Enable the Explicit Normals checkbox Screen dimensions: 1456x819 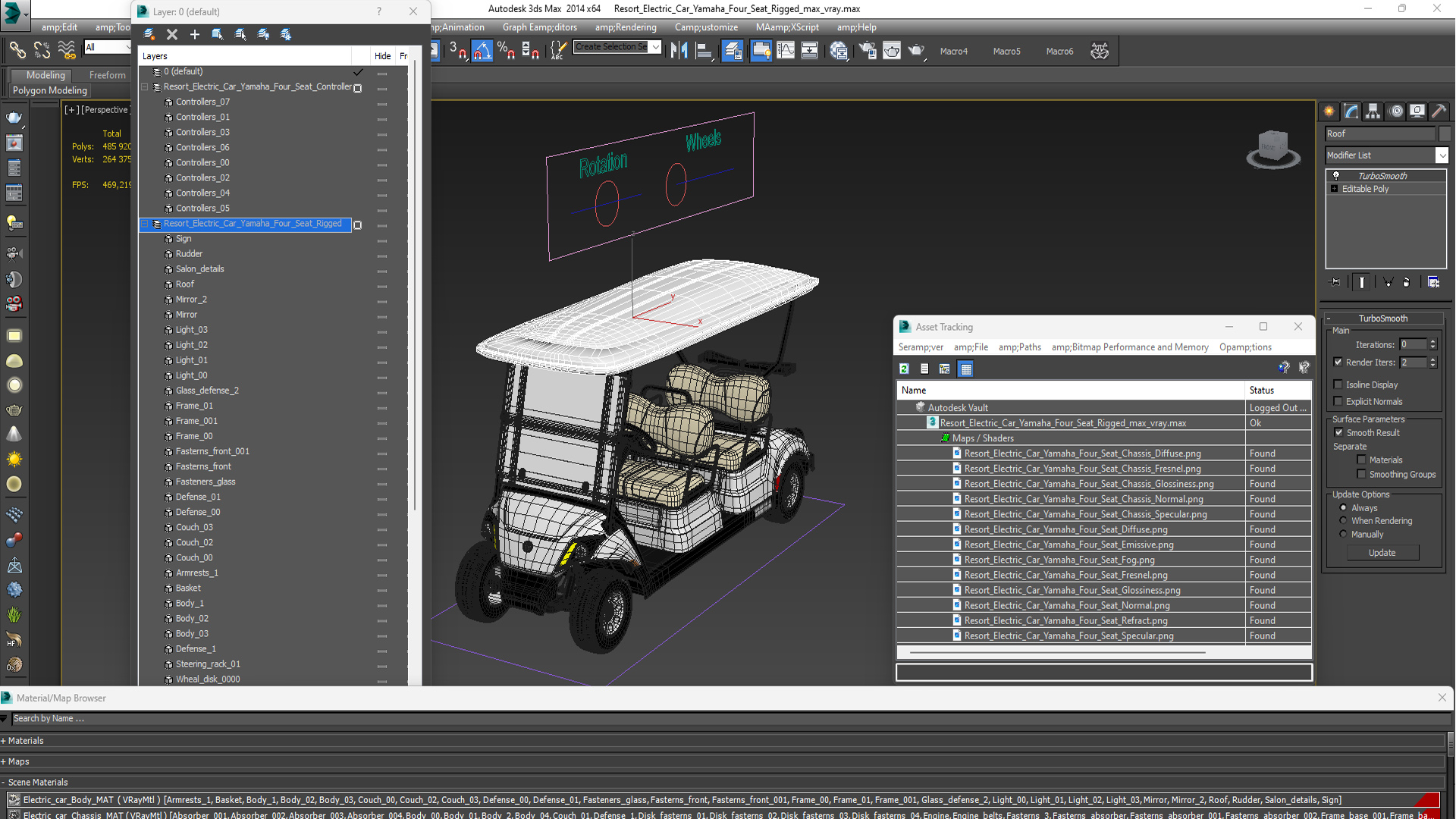click(x=1338, y=401)
